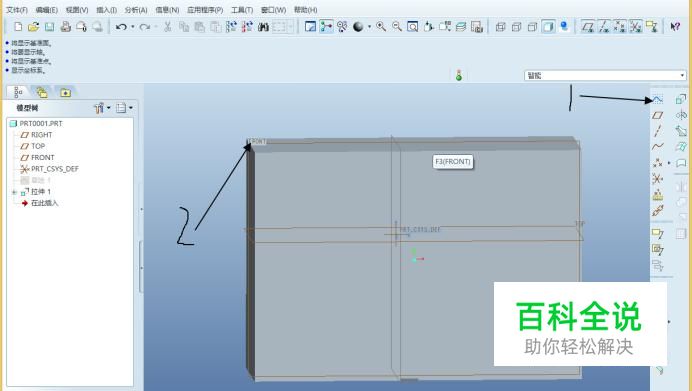Open the model tree settings dropdown

[x=102, y=108]
